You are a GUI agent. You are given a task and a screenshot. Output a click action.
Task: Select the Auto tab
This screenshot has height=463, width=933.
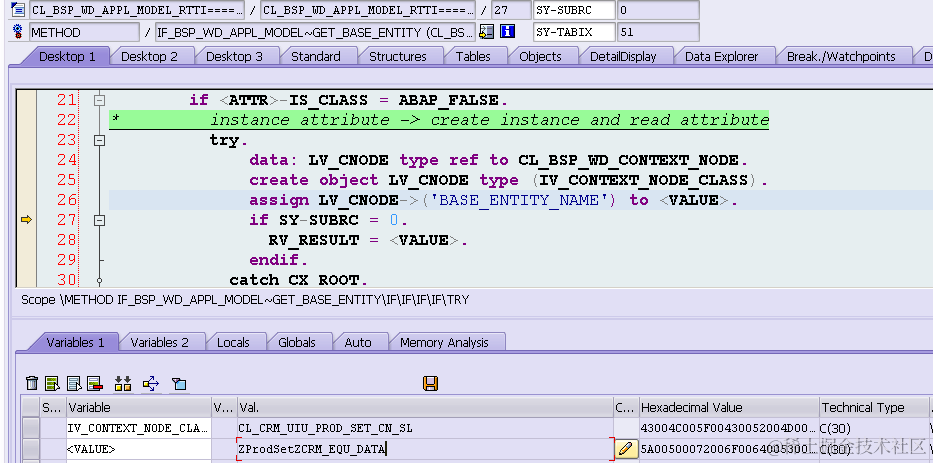pyautogui.click(x=358, y=342)
